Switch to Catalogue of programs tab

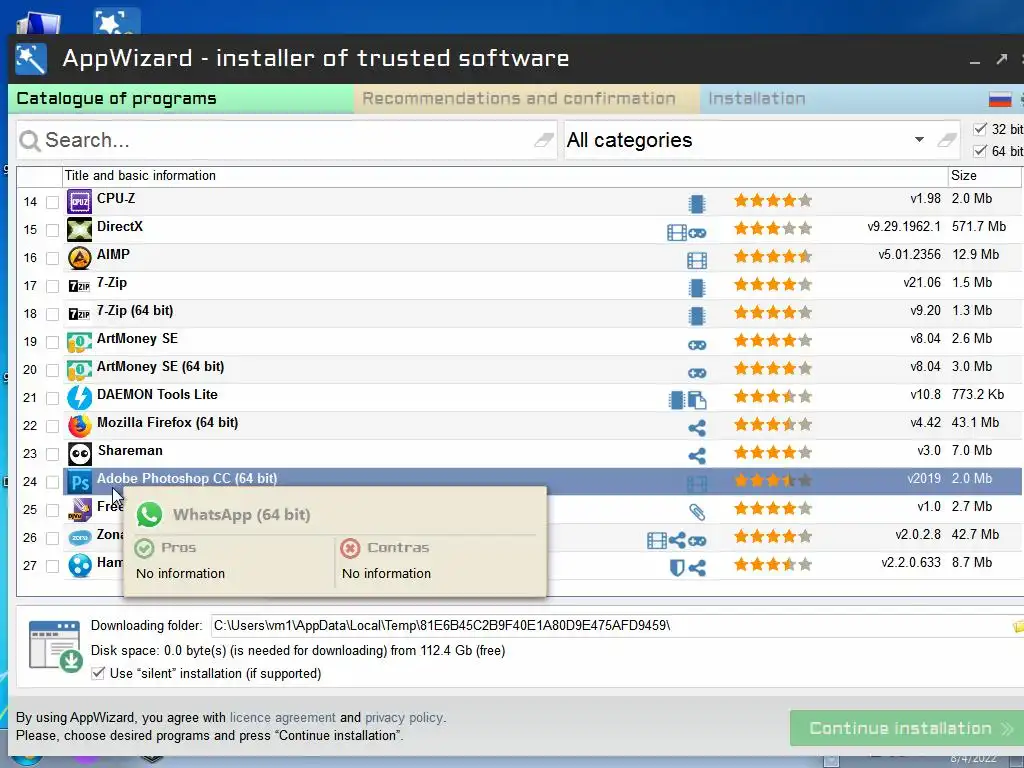(x=181, y=99)
